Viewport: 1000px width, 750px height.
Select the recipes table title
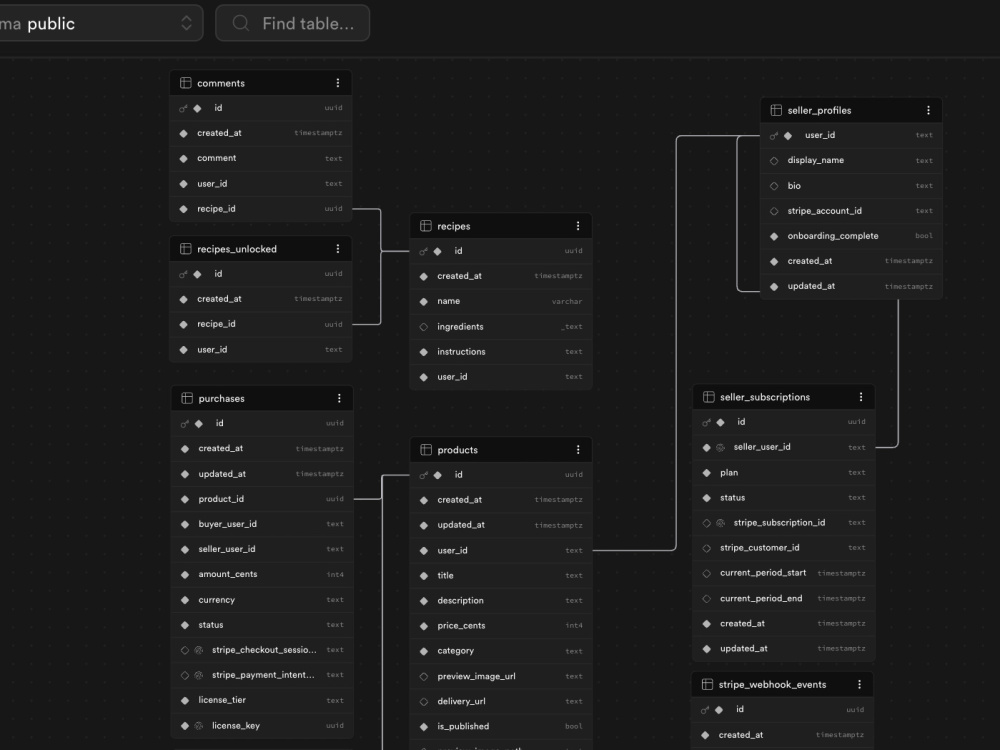coord(453,226)
